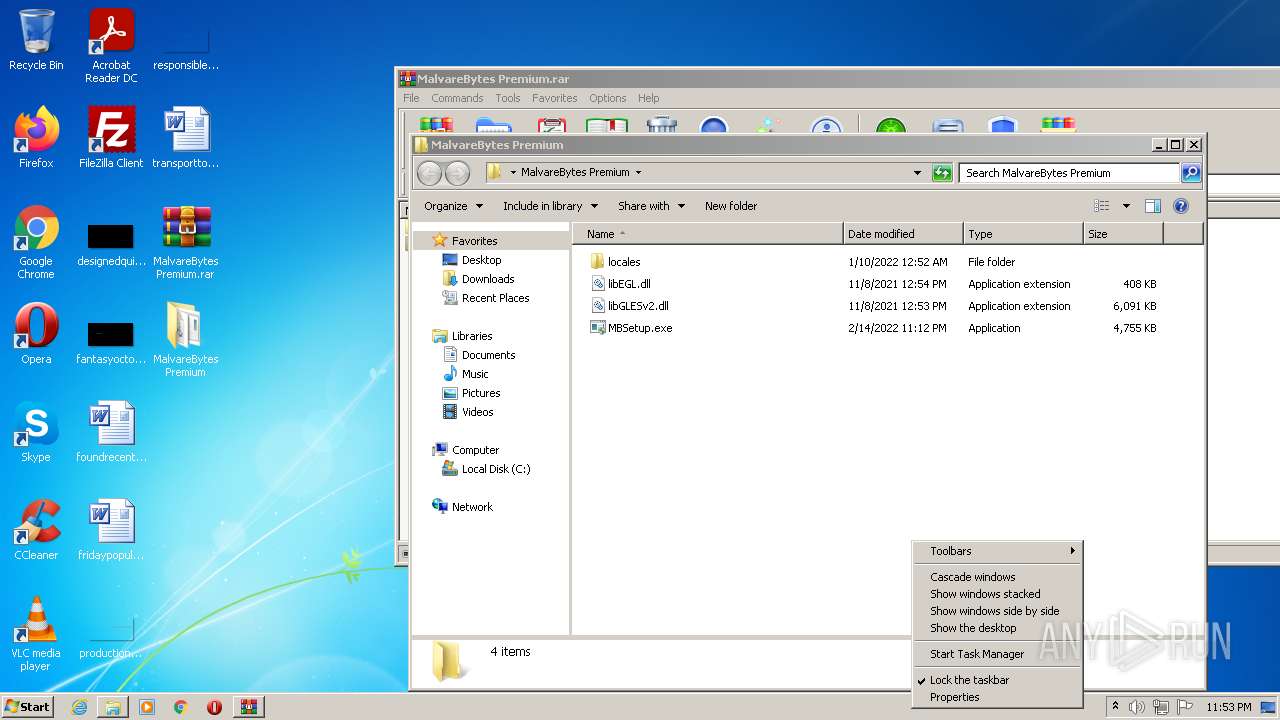Click the Explorer help question mark icon
1280x720 pixels.
click(x=1181, y=206)
